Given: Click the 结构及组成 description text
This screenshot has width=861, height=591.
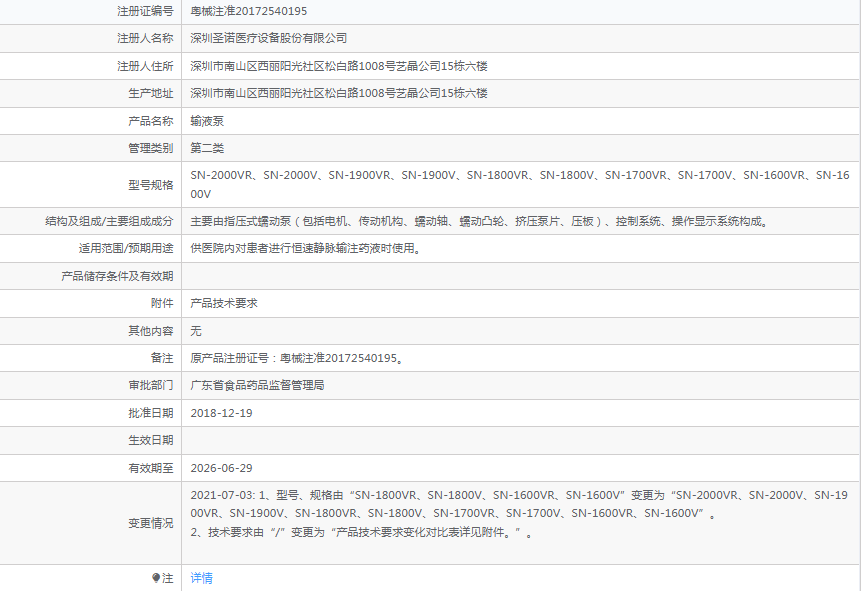Looking at the screenshot, I should point(479,221).
